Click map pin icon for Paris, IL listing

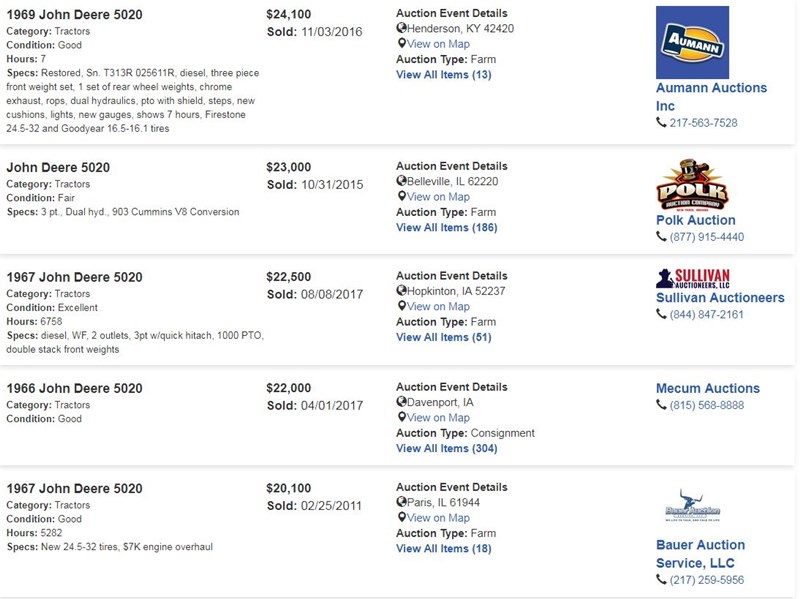tap(402, 517)
